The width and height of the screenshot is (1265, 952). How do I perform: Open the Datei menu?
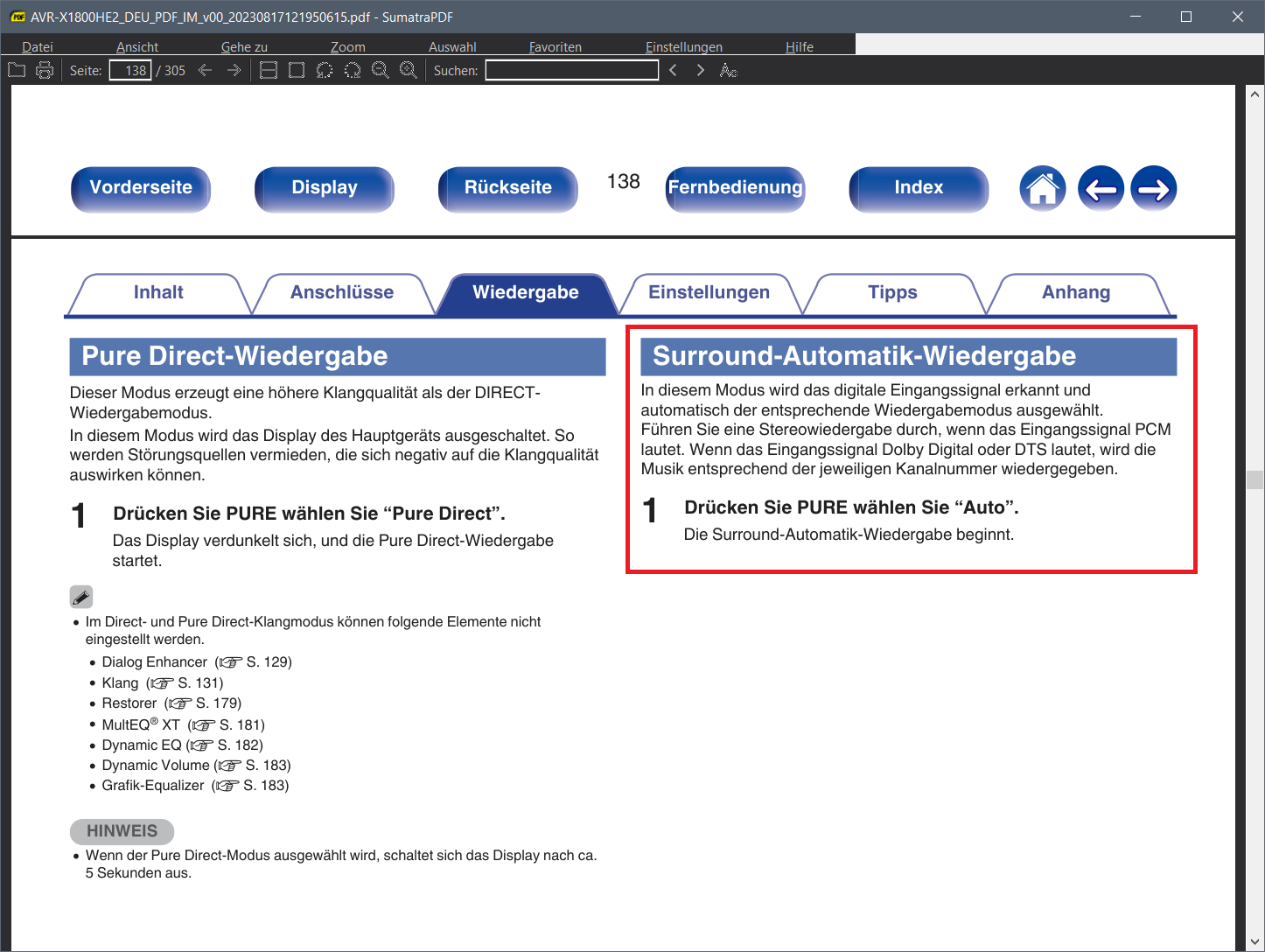(x=38, y=46)
